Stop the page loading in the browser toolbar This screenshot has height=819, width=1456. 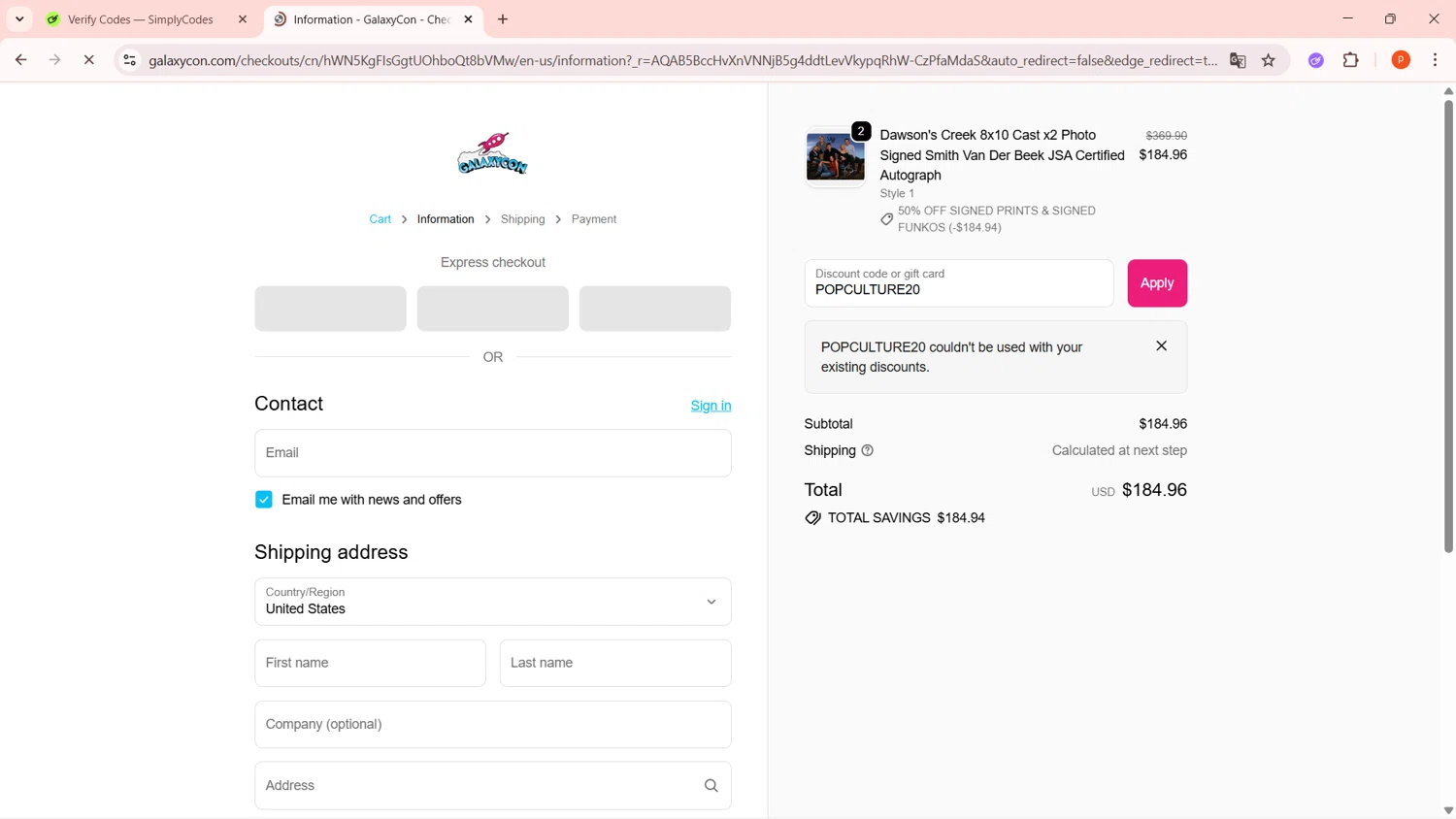click(88, 60)
